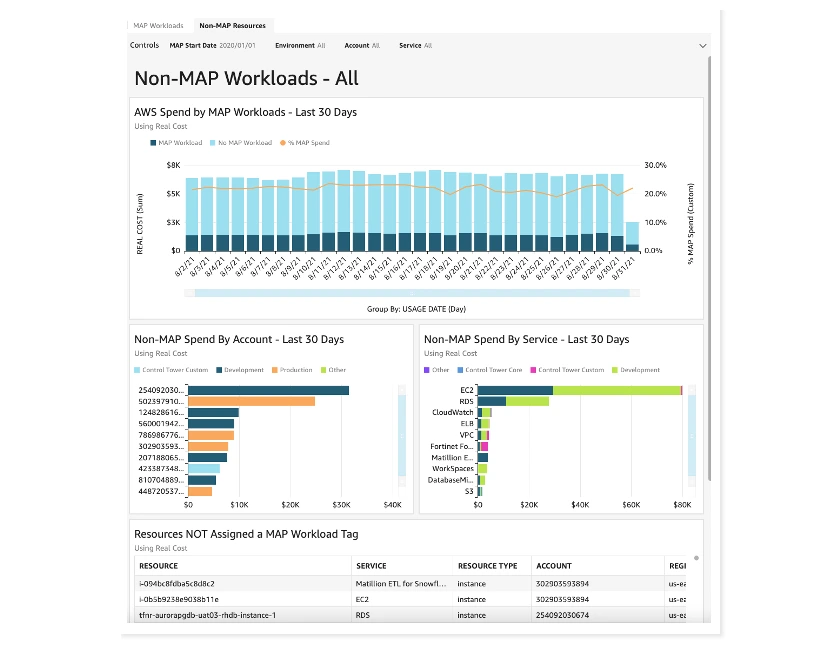The image size is (818, 648).
Task: Open the MAP Start Date control
Action: pos(214,45)
